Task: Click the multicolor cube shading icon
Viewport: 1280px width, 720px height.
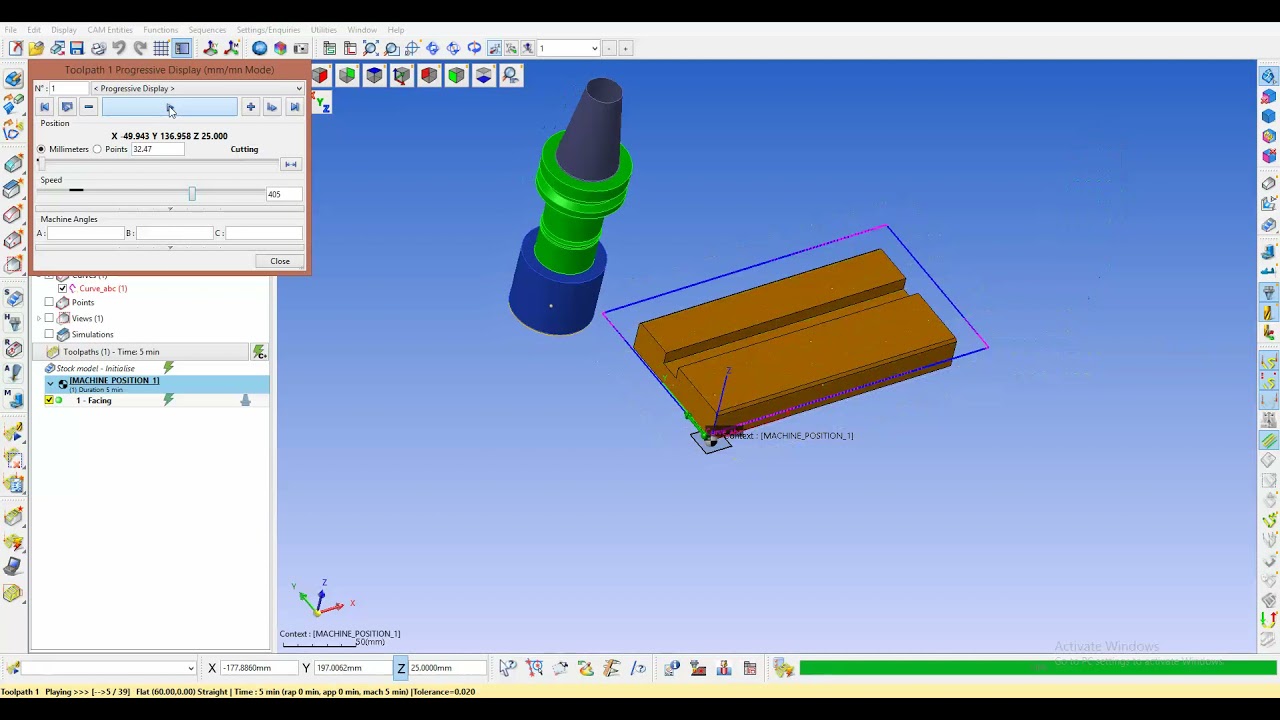Action: coord(280,48)
